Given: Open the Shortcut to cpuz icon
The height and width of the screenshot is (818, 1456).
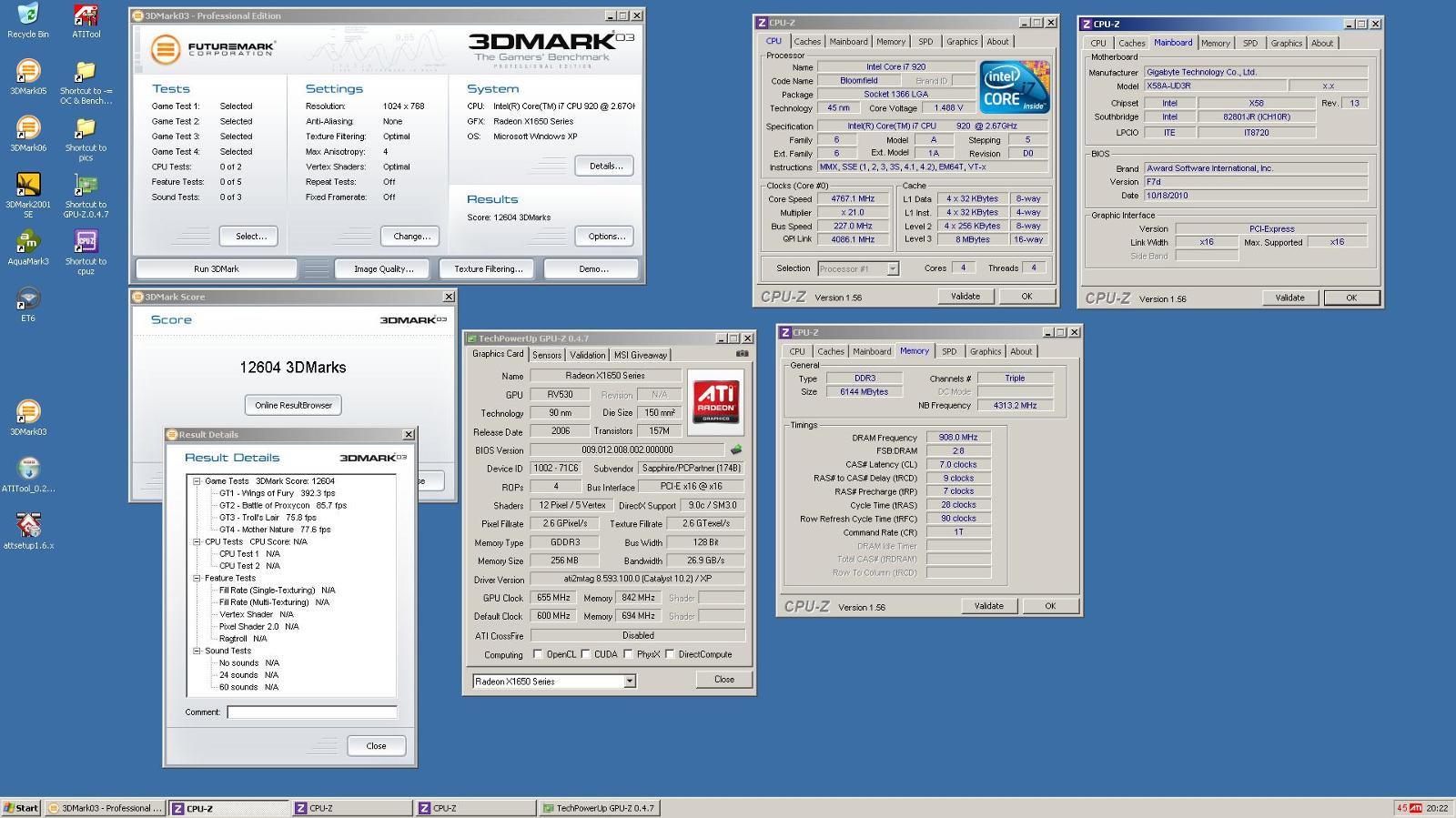Looking at the screenshot, I should [x=86, y=251].
